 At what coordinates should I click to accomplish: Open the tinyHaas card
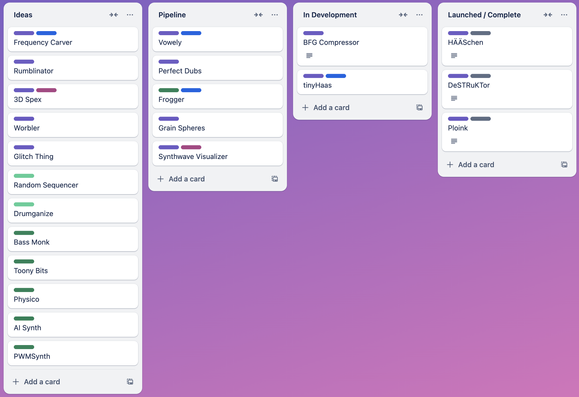point(362,82)
